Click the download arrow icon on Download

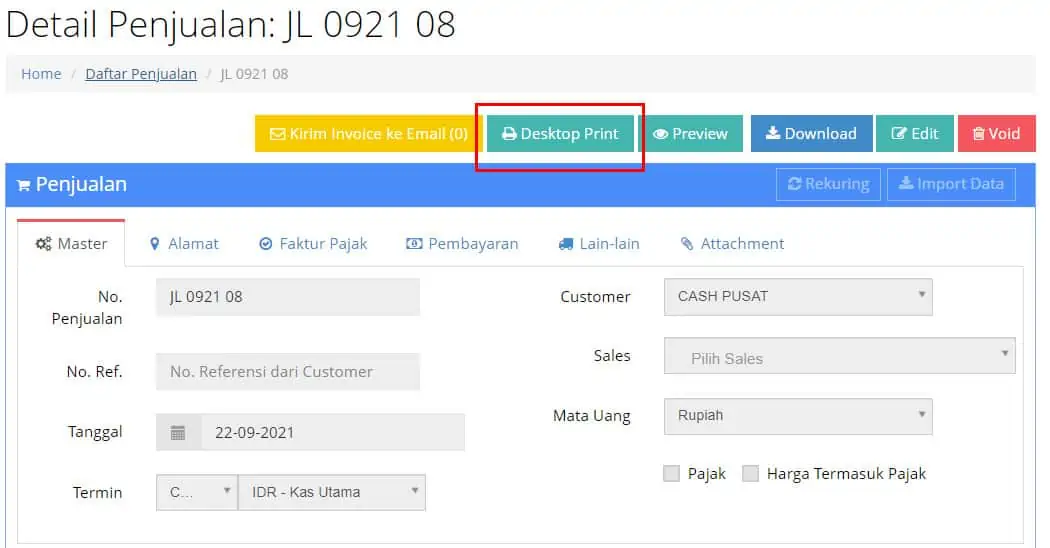pyautogui.click(x=773, y=133)
